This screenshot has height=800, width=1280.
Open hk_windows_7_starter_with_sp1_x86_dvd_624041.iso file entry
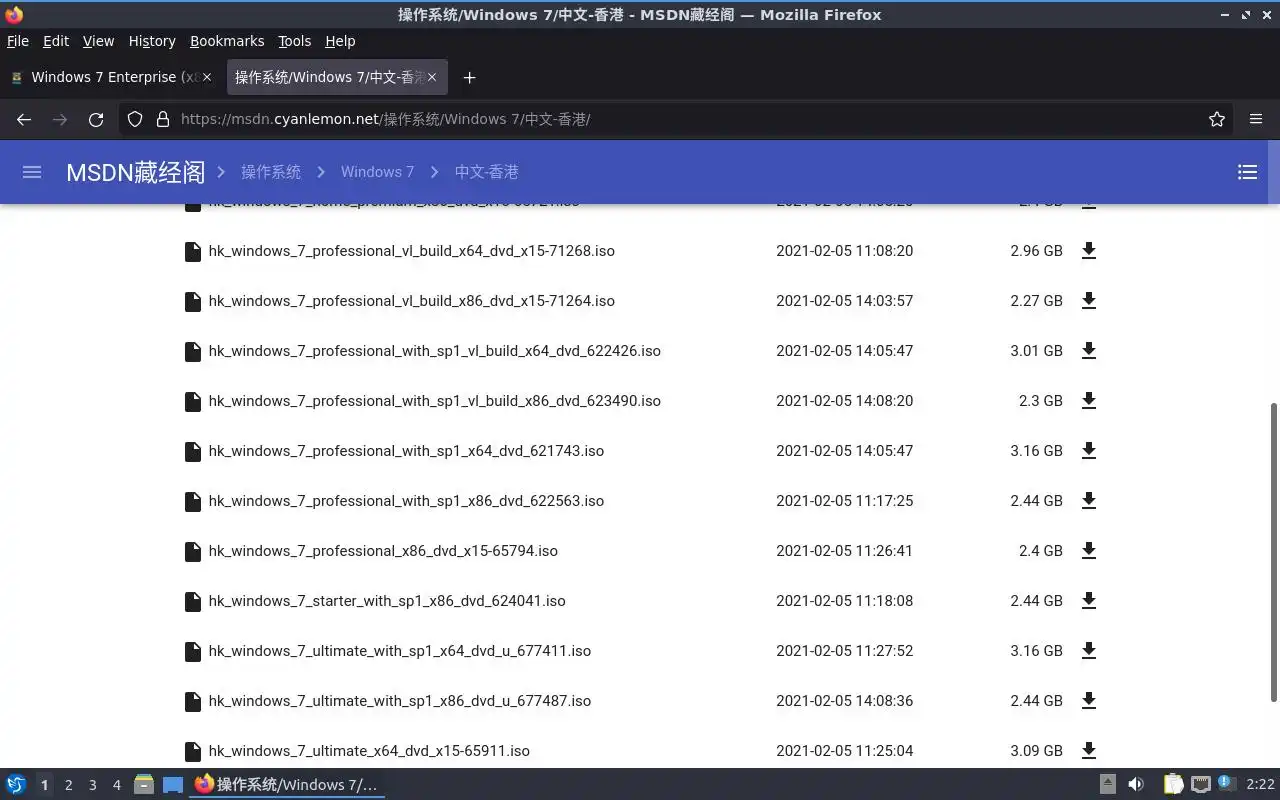click(387, 601)
